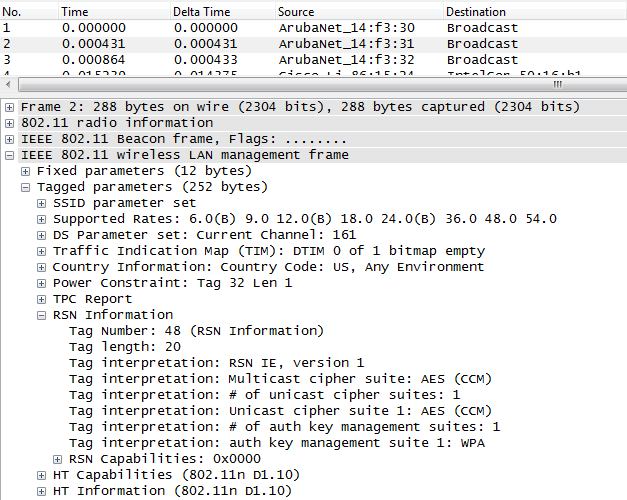Screen dimensions: 627x500
Task: Select Multicast cipher suite: AES (CCM) line
Action: coord(280,379)
